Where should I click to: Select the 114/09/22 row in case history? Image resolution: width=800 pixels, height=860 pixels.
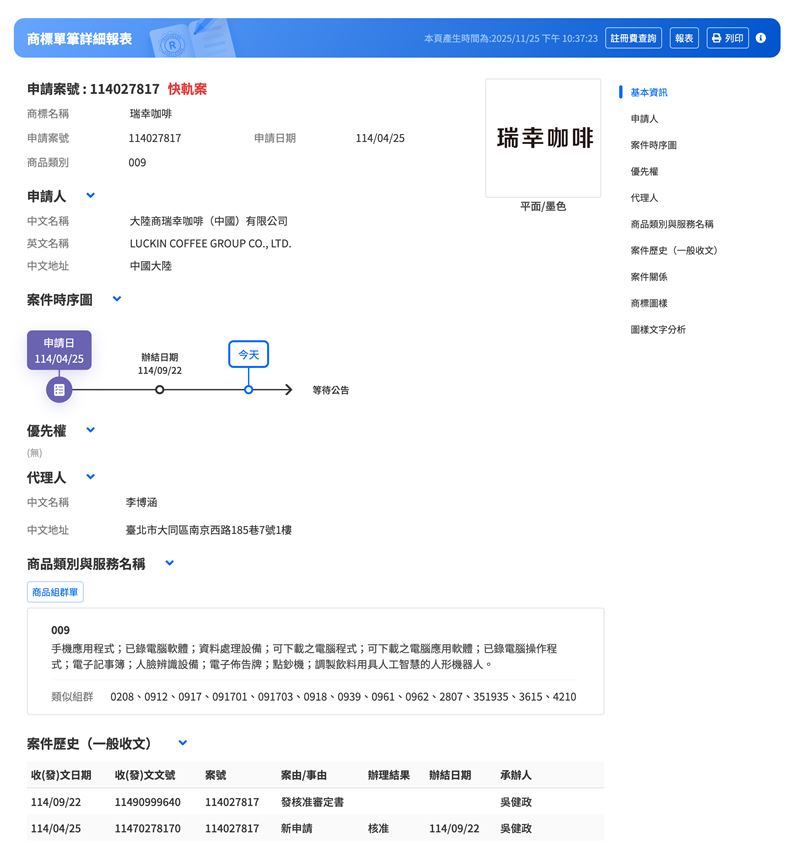coord(300,803)
